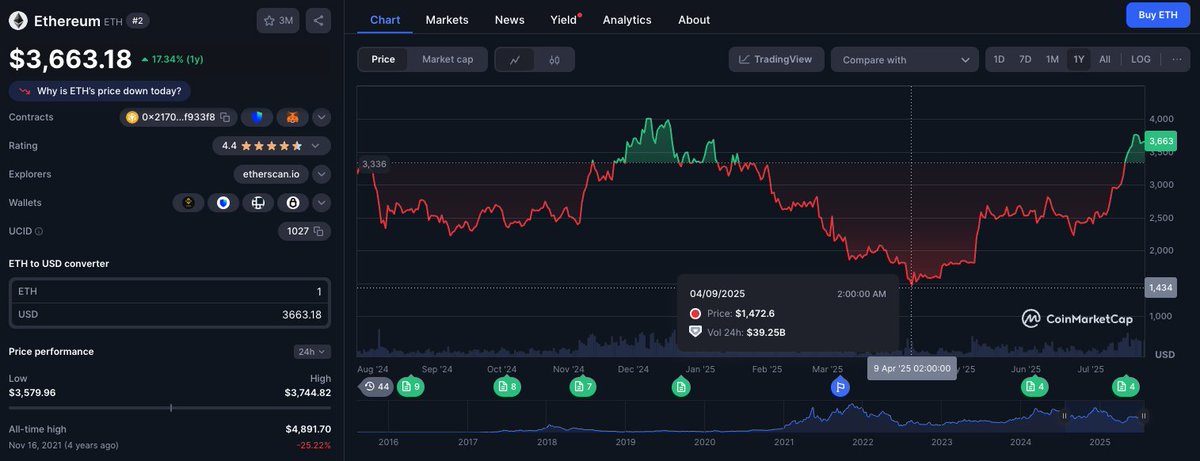1200x461 pixels.
Task: Grab the right handle of range selector
Action: click(x=1143, y=416)
